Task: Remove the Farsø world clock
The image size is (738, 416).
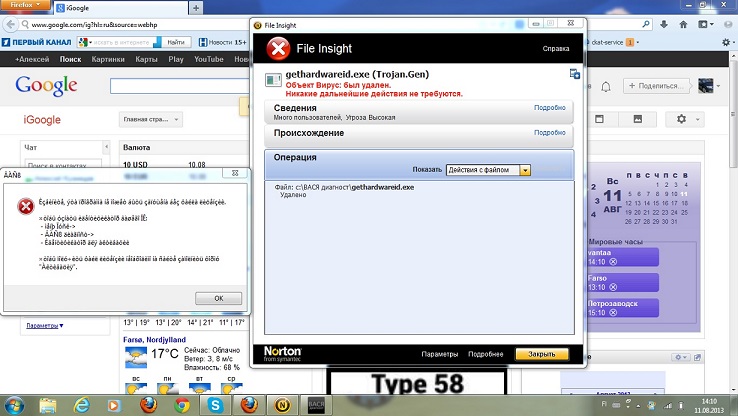Action: (613, 287)
